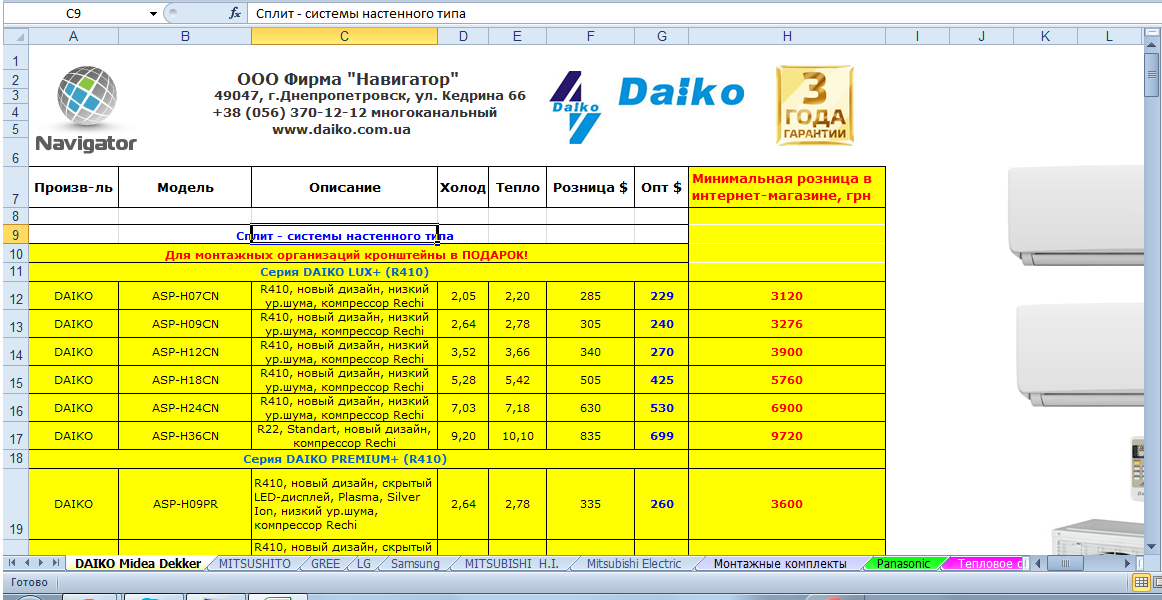Viewport: 1162px width, 600px height.
Task: Switch to Normal view in status bar
Action: tap(1143, 582)
